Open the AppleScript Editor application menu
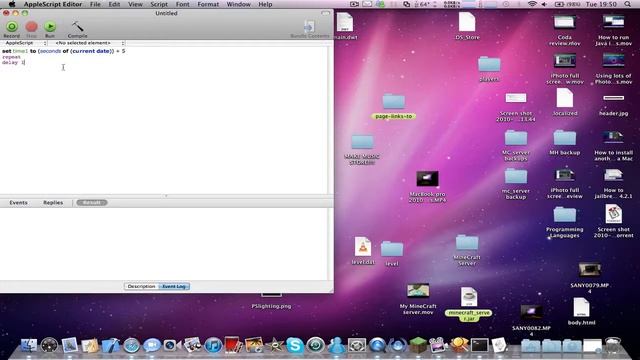The height and width of the screenshot is (360, 640). (53, 4)
